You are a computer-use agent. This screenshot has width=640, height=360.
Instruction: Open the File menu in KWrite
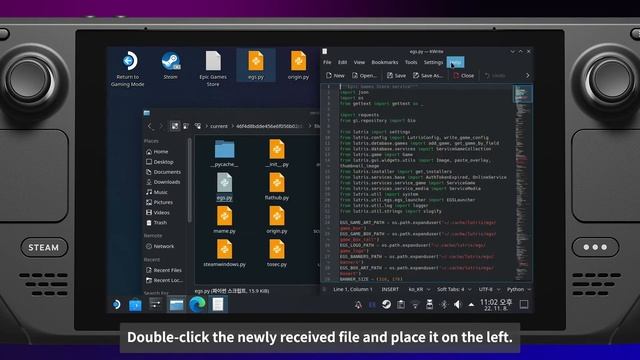coord(327,62)
